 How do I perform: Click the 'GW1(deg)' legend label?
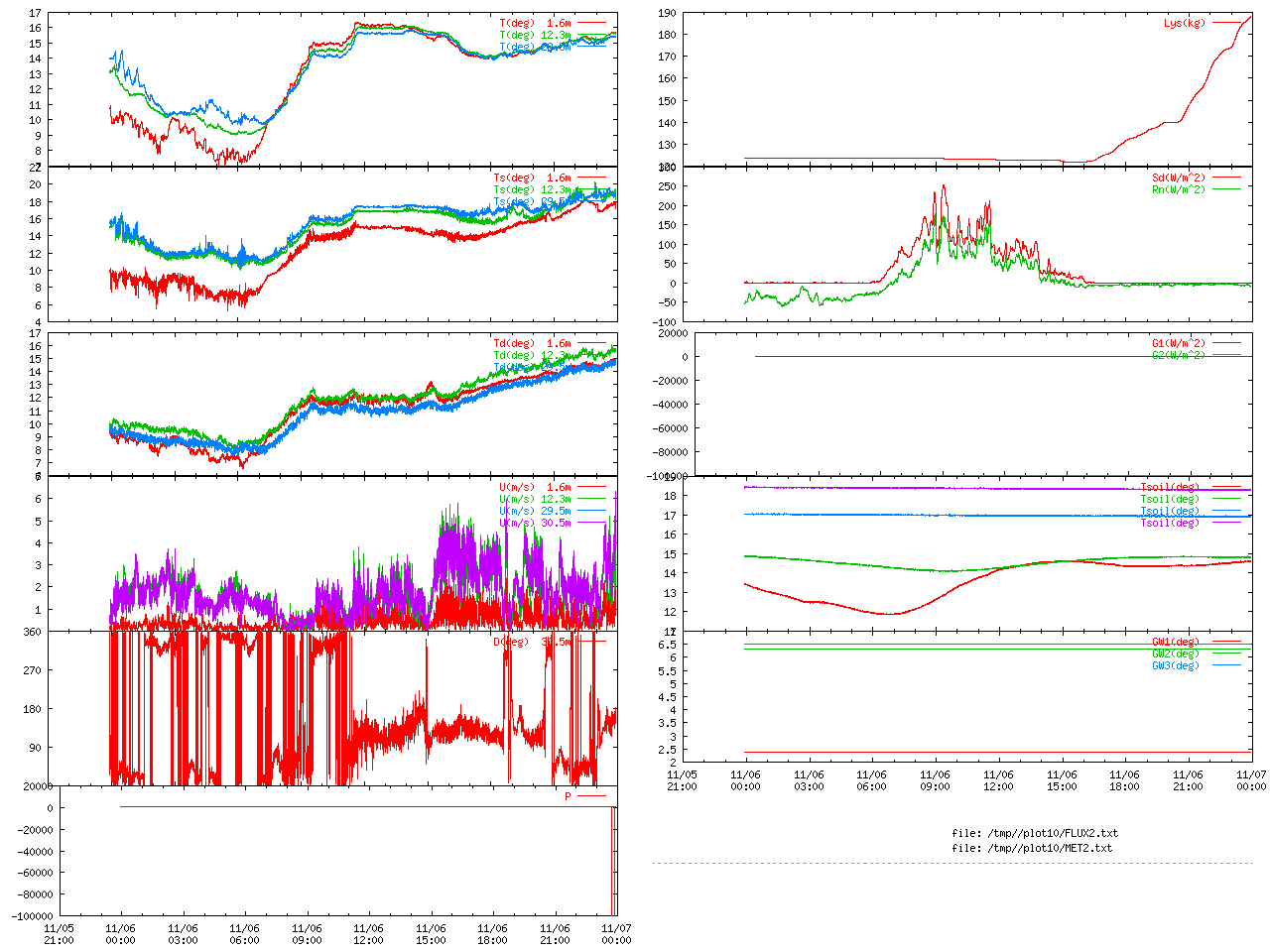coord(1176,643)
